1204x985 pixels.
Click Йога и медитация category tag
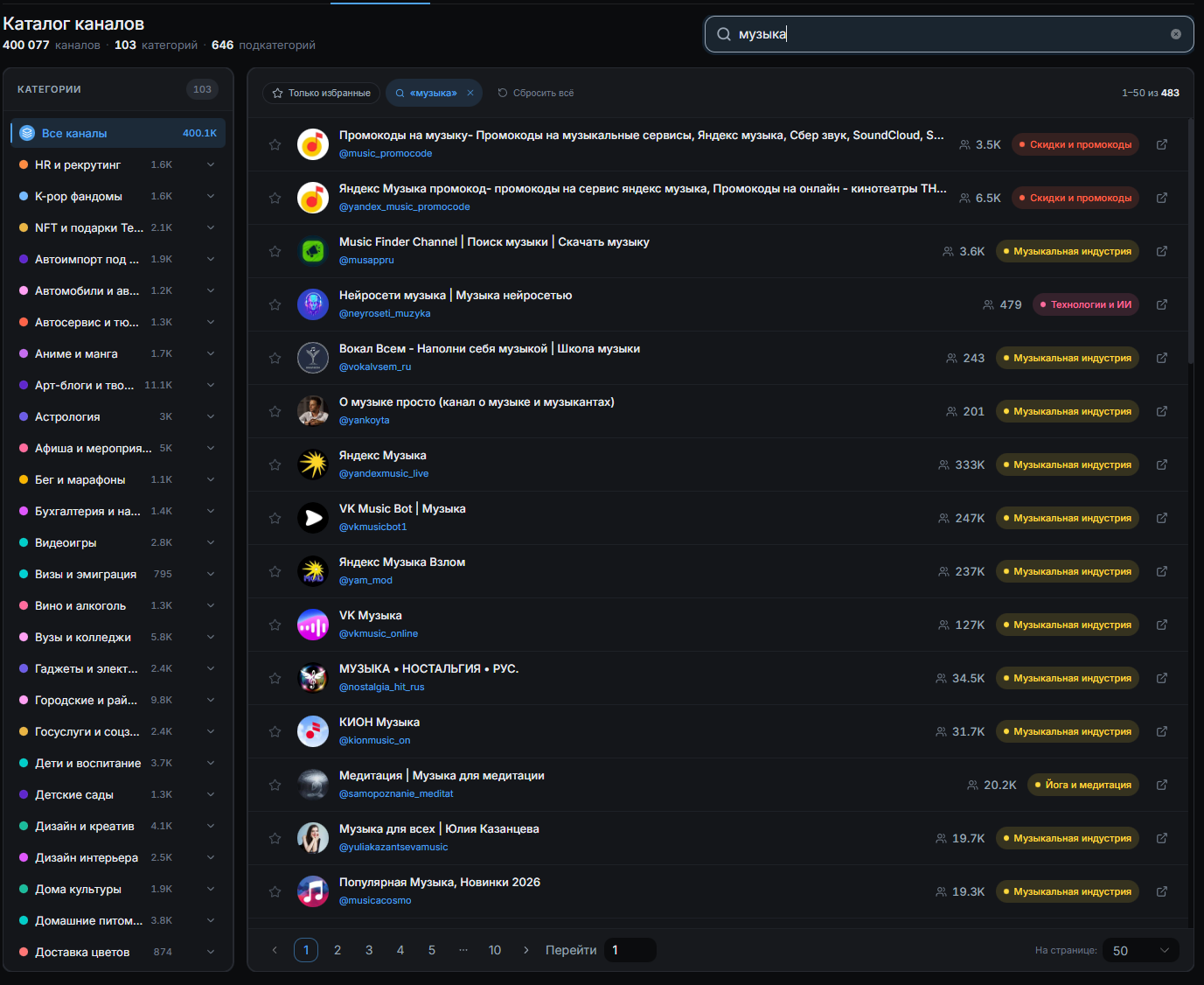tap(1083, 785)
